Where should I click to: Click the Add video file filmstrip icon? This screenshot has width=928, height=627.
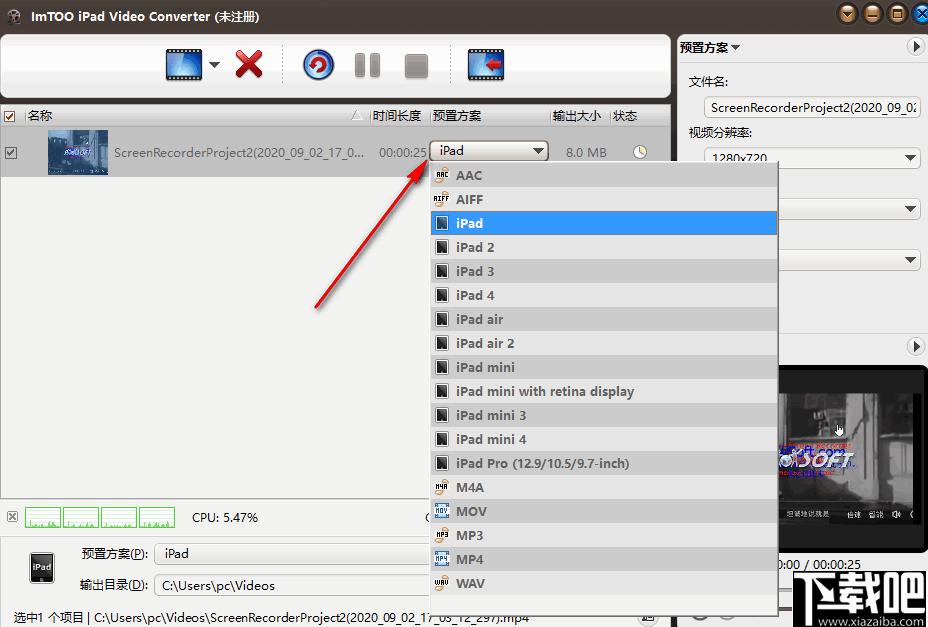pos(183,65)
